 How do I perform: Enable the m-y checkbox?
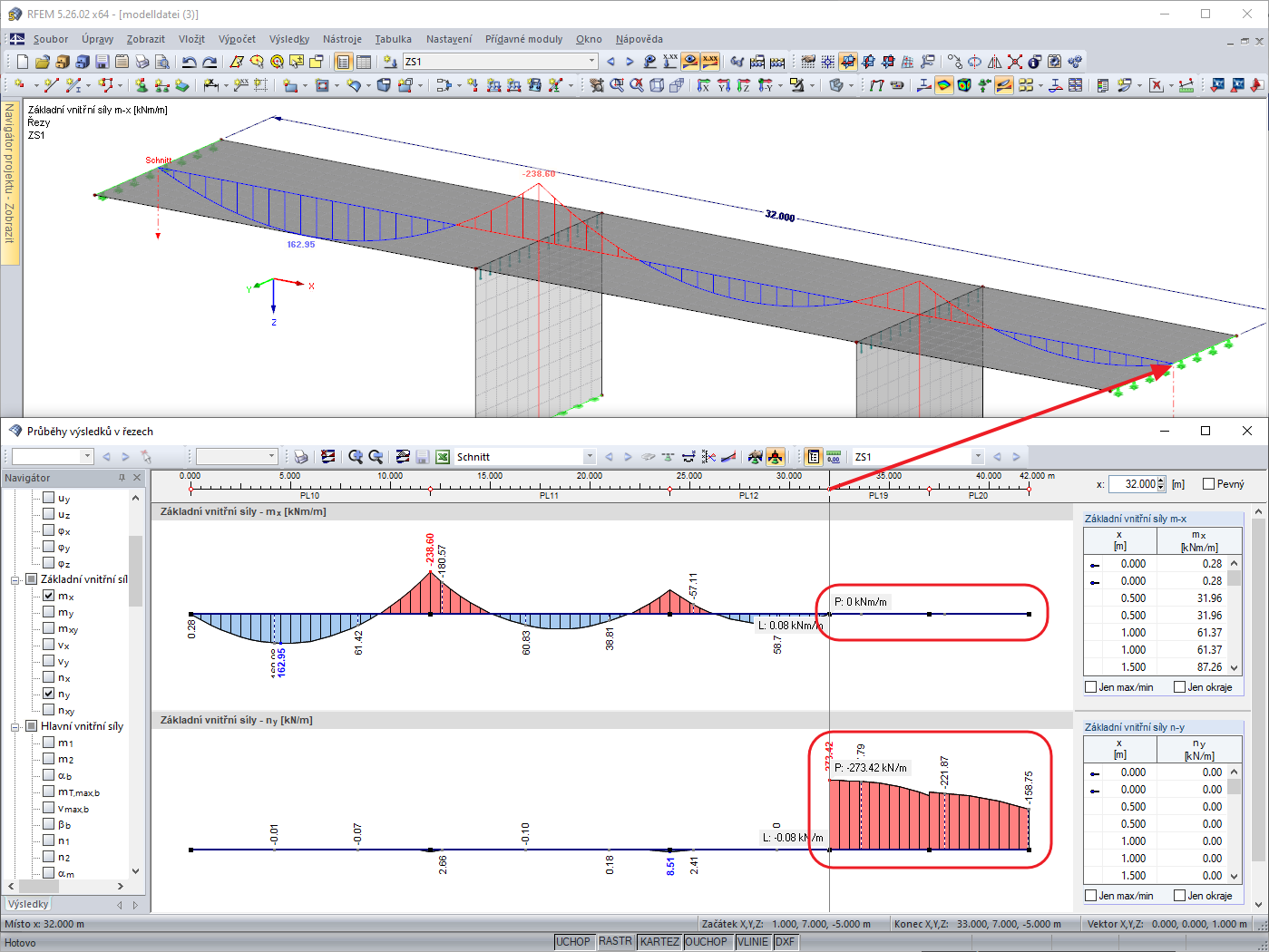click(x=49, y=612)
